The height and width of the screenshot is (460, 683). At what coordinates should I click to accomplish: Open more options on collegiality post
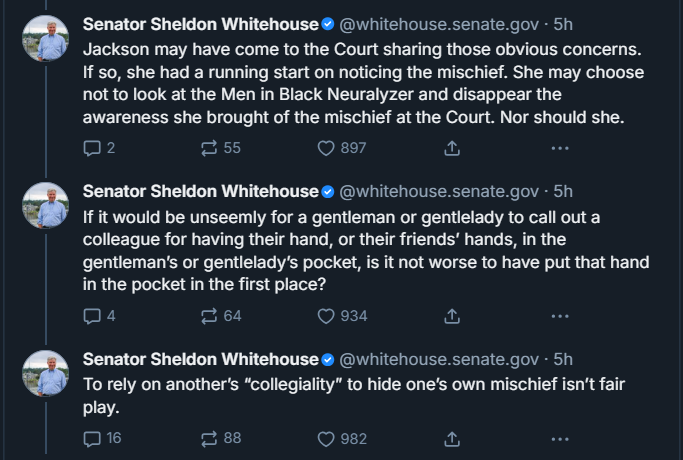coord(560,439)
